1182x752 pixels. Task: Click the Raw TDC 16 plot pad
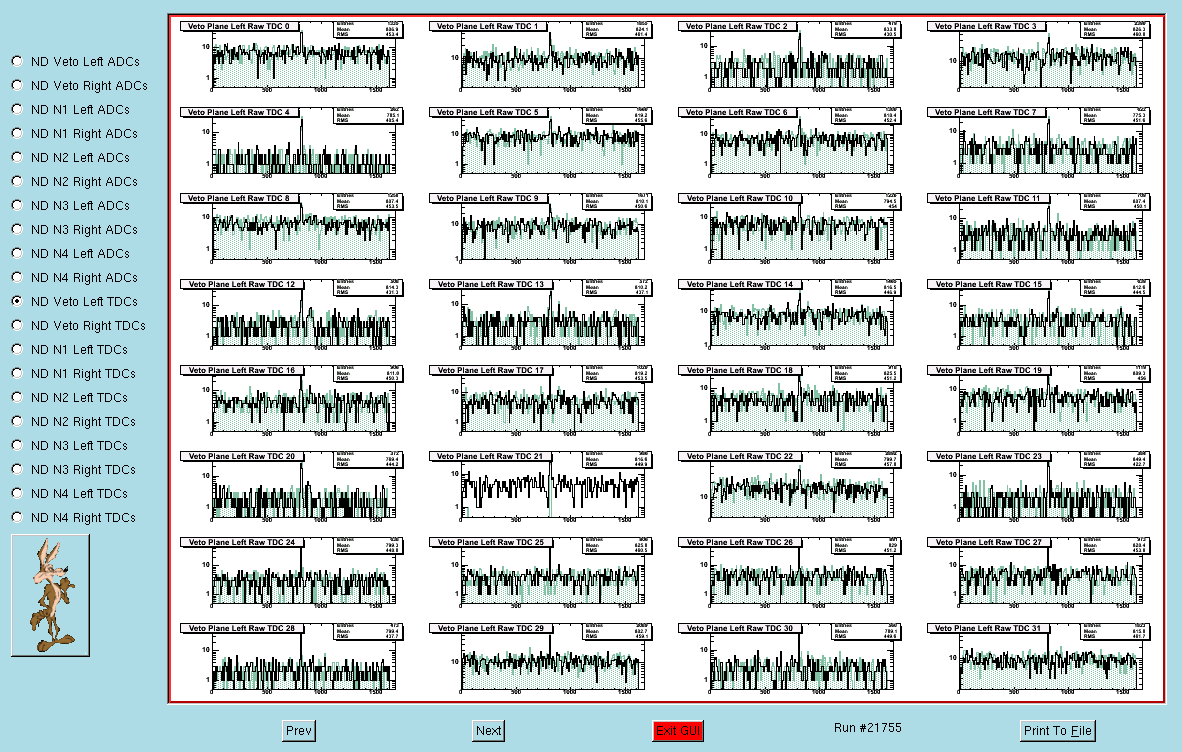[292, 402]
